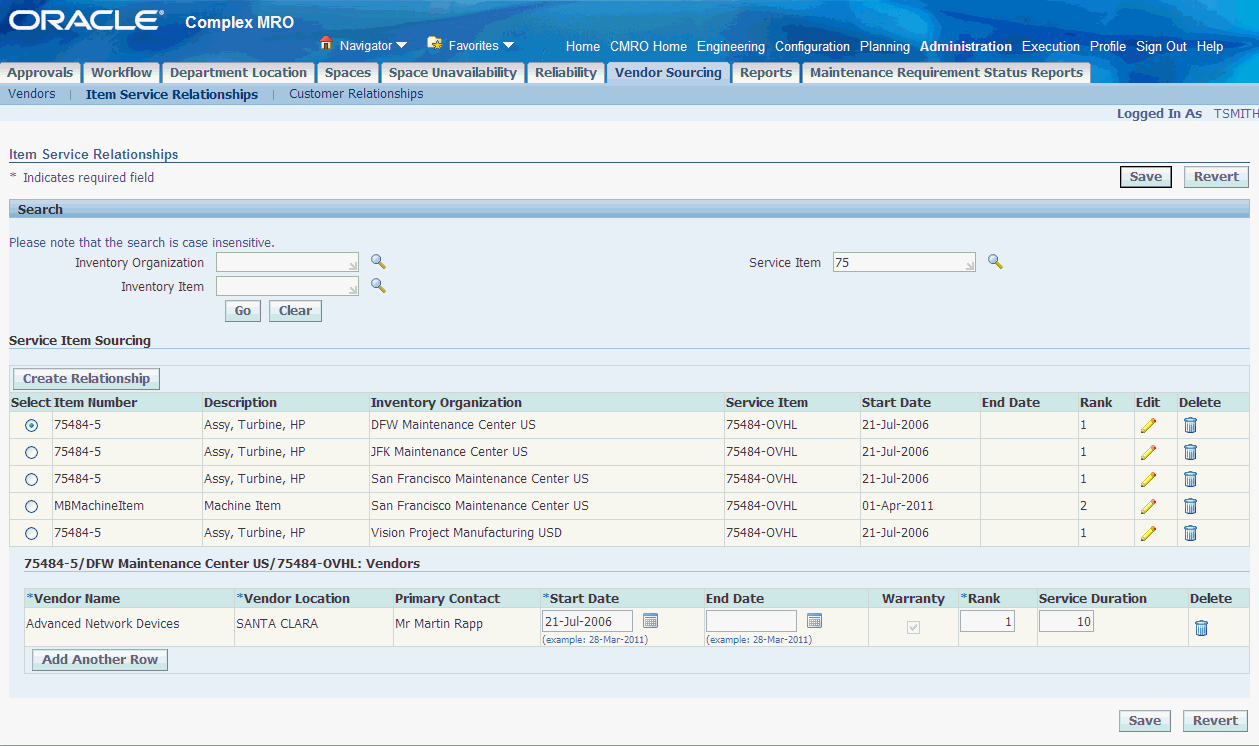Click the bottom Revert button
This screenshot has height=746, width=1259.
coord(1216,721)
